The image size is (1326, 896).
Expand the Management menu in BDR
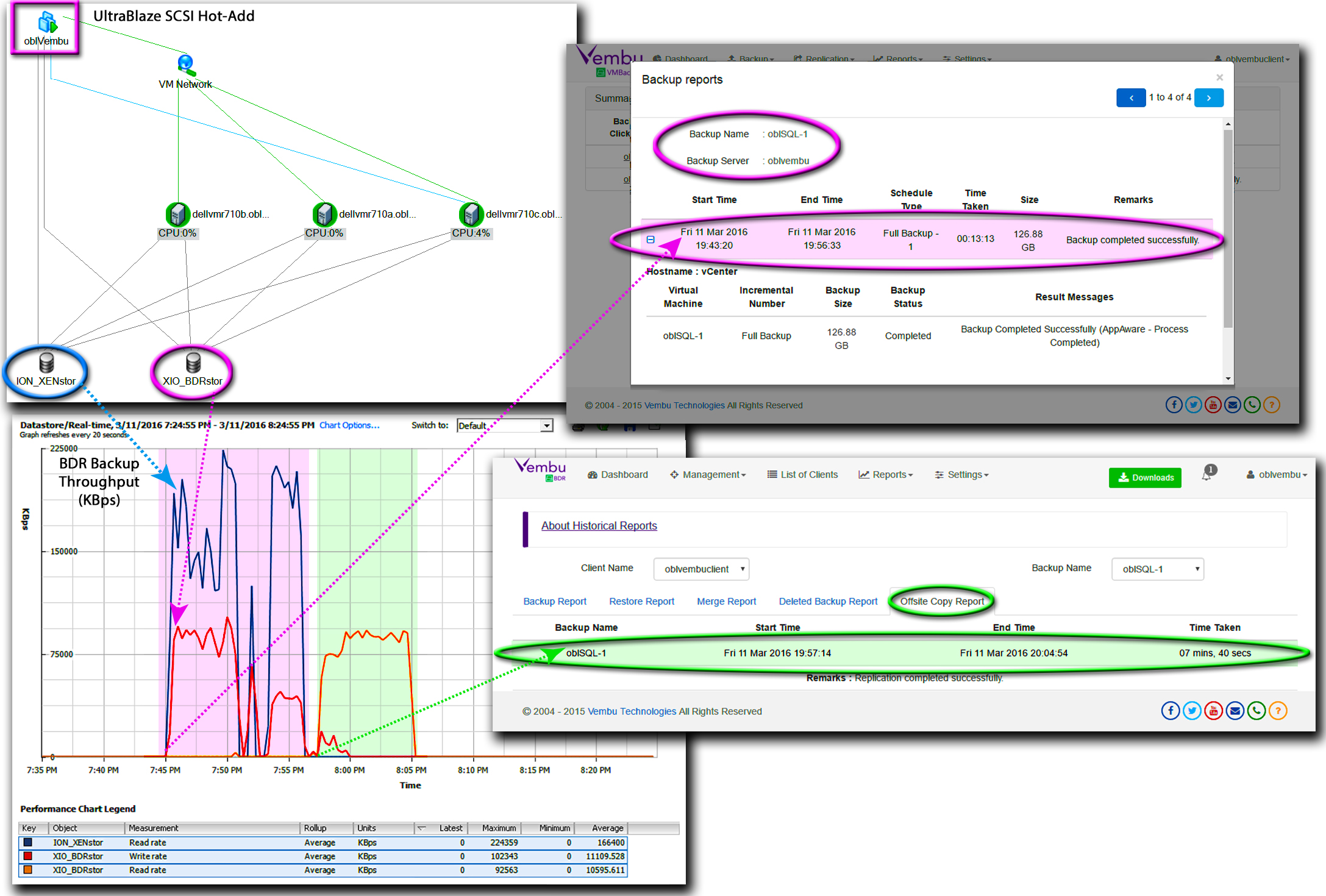click(x=708, y=475)
